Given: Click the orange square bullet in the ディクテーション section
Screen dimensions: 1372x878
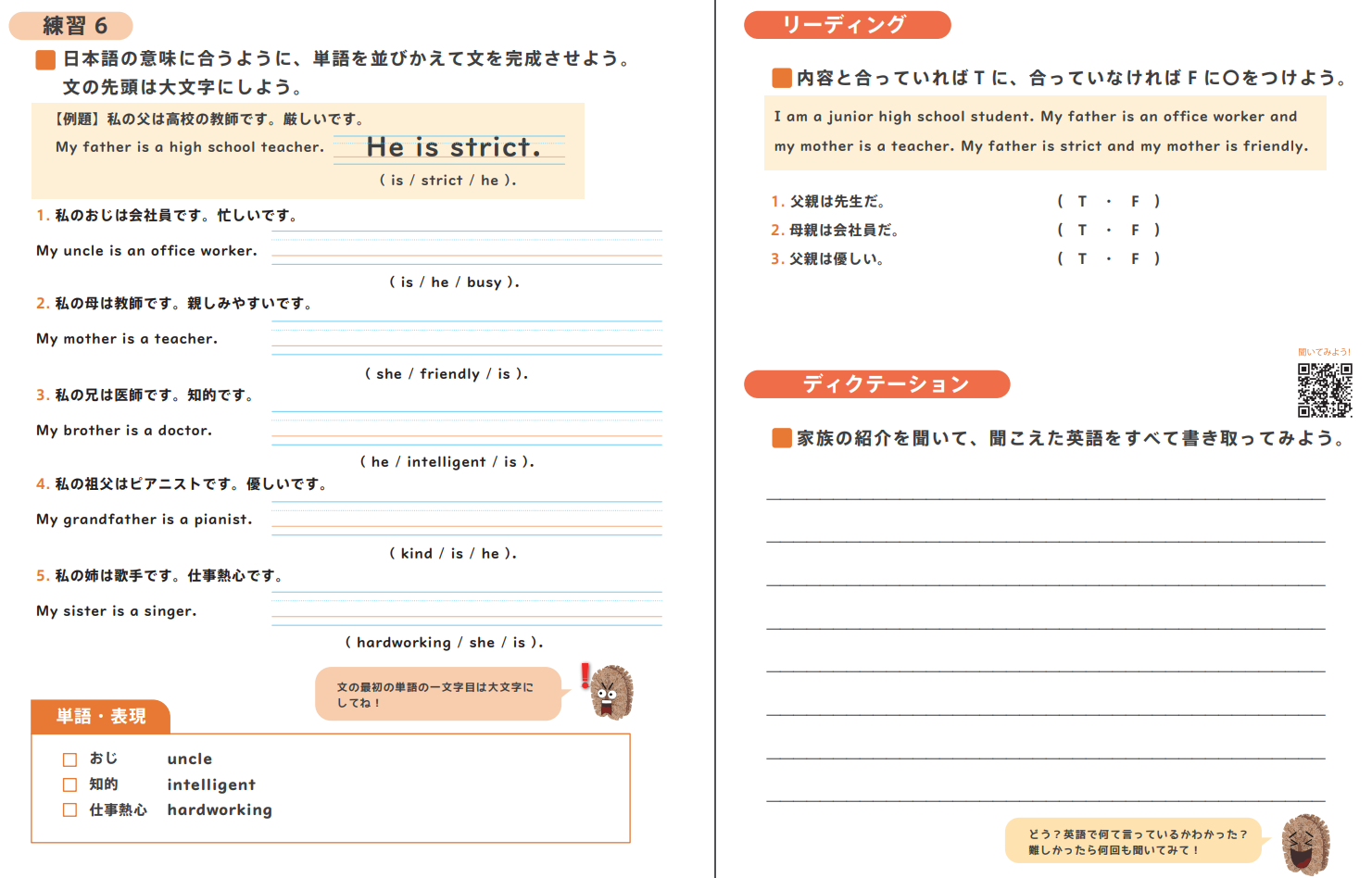Looking at the screenshot, I should click(782, 438).
